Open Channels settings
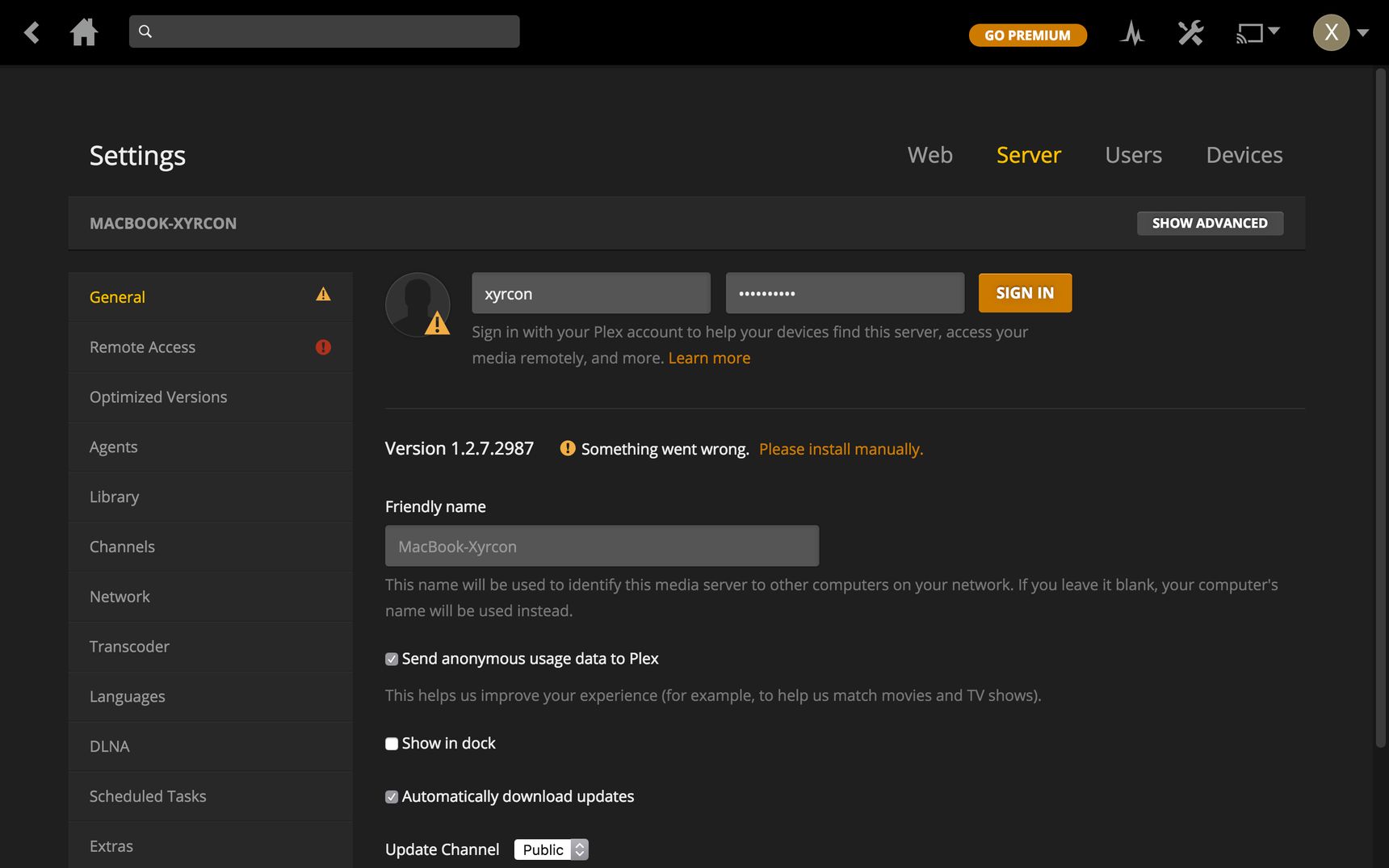 click(210, 547)
